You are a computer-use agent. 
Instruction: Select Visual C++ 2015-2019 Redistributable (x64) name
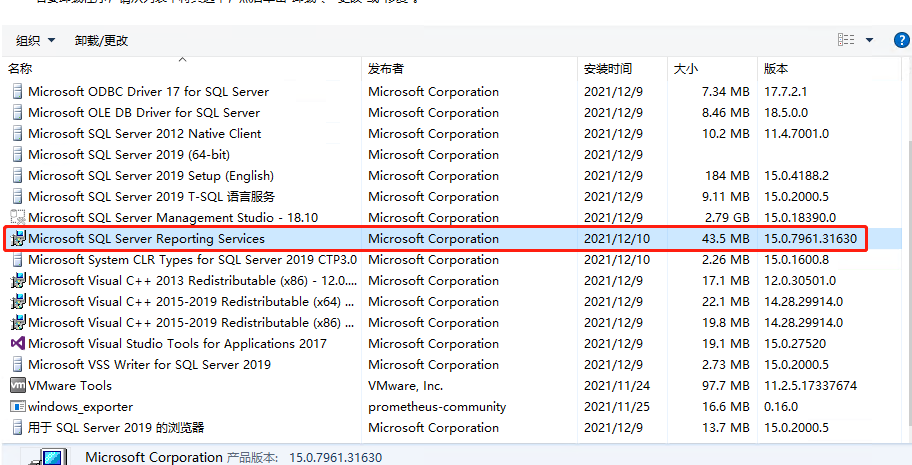click(192, 301)
